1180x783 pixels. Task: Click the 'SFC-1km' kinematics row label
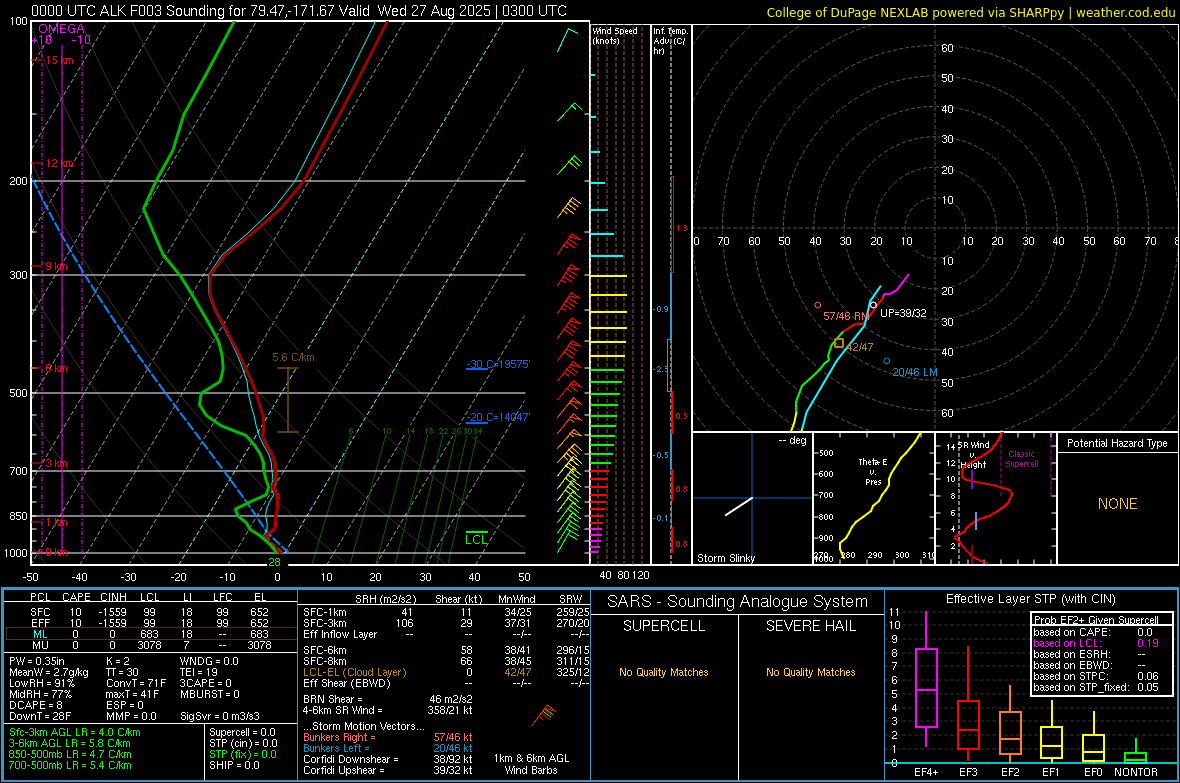(x=324, y=613)
